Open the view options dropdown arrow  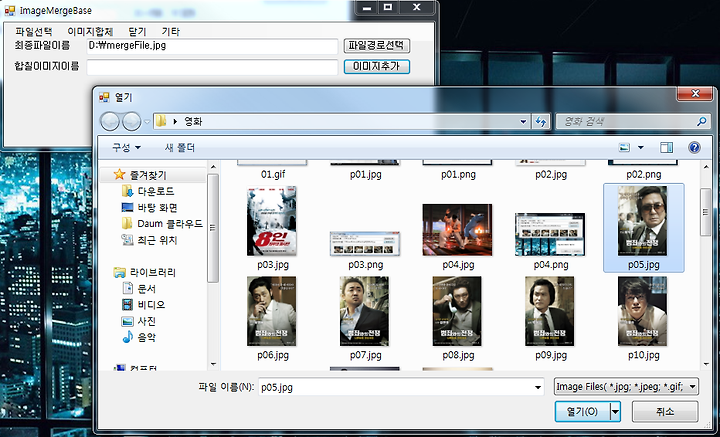(641, 148)
